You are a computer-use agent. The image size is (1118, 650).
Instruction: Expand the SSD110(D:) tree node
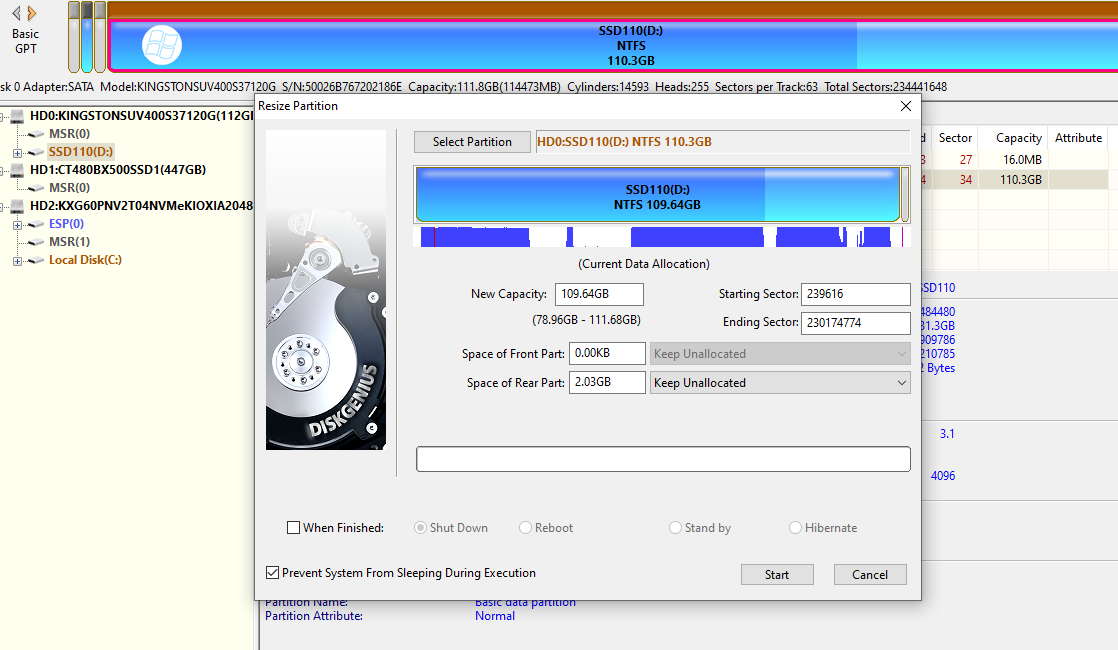(17, 153)
